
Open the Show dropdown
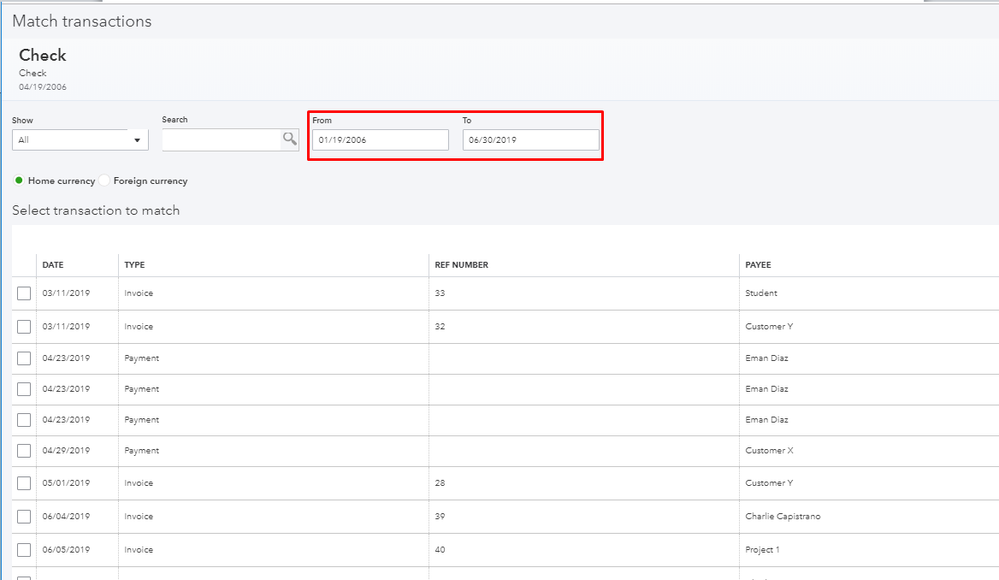80,140
